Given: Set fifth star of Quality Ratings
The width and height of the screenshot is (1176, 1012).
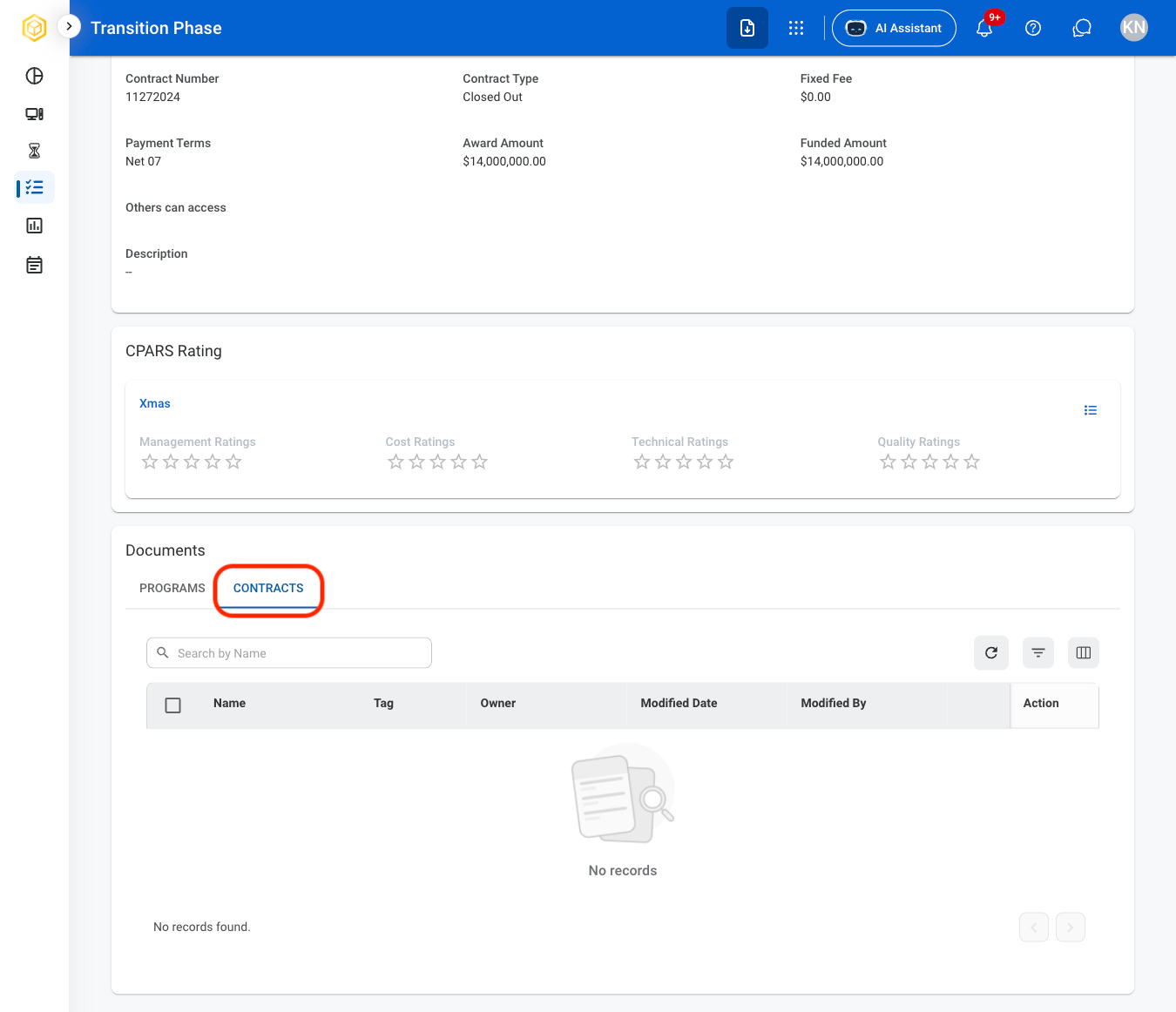Looking at the screenshot, I should (972, 462).
